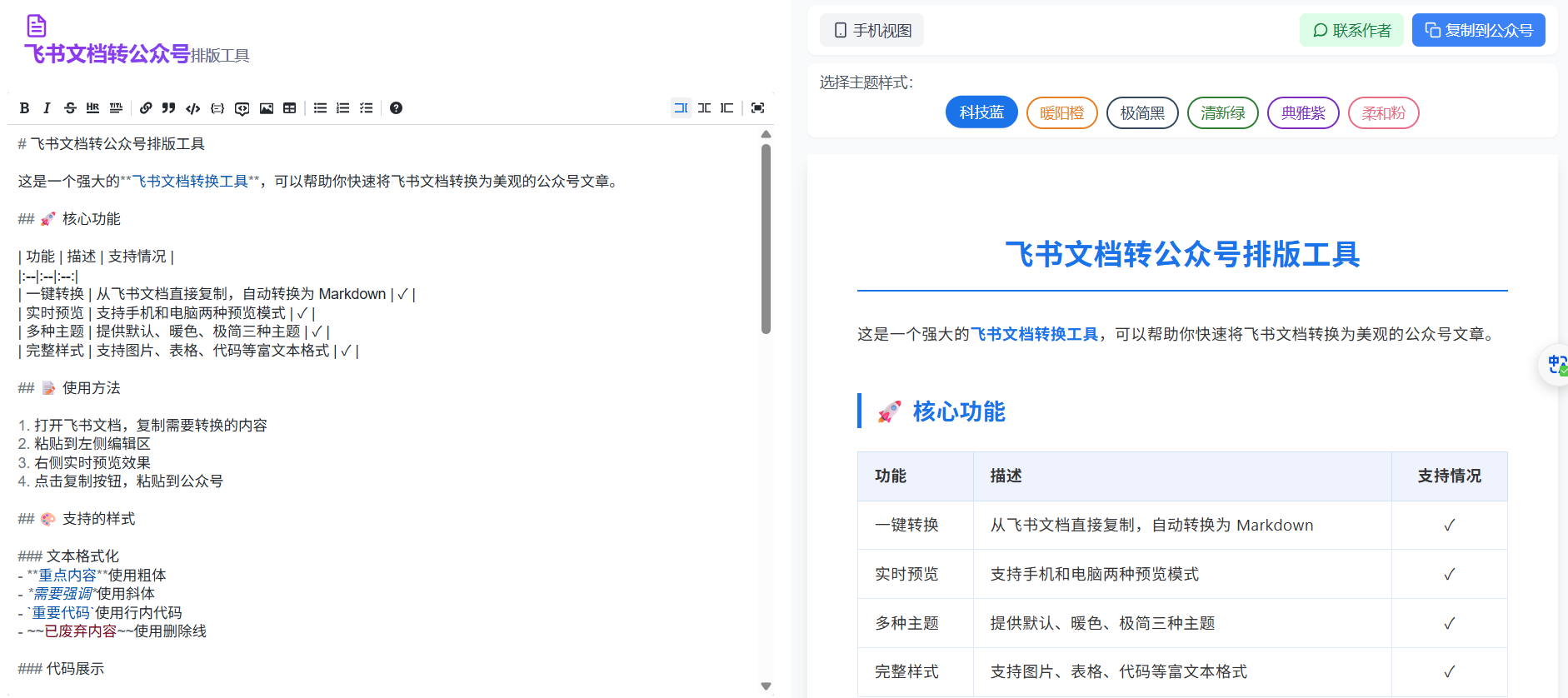Select the 清新绿 theme style

1223,112
